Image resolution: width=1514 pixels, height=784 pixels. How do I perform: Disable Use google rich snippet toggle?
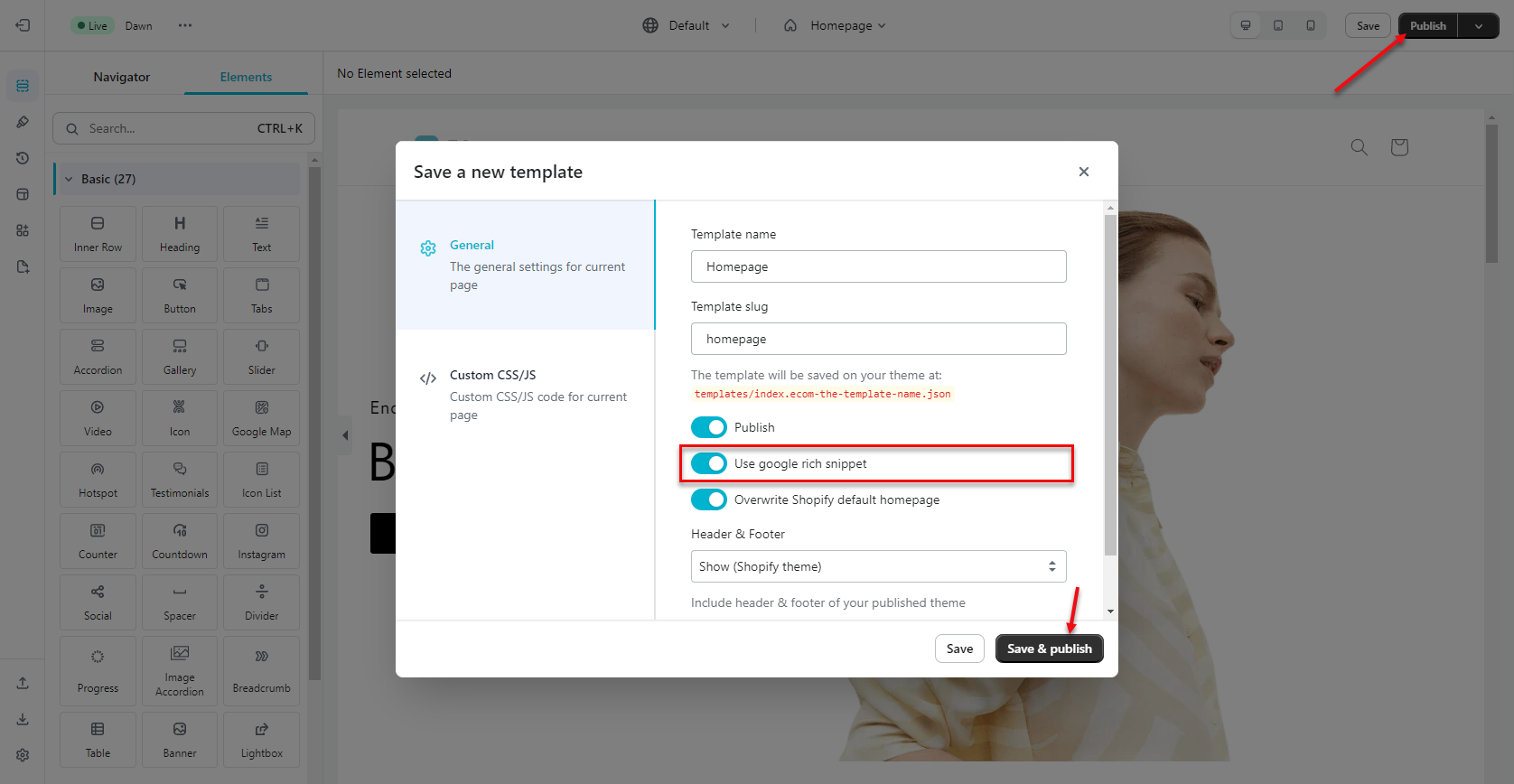[709, 463]
